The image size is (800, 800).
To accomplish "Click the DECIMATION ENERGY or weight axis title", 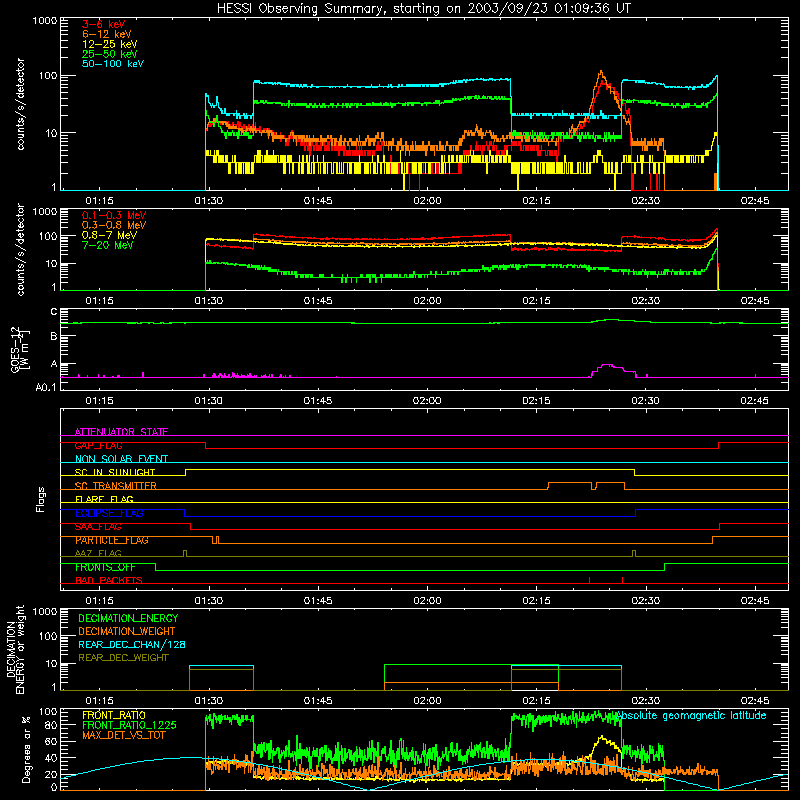I will click(x=15, y=649).
